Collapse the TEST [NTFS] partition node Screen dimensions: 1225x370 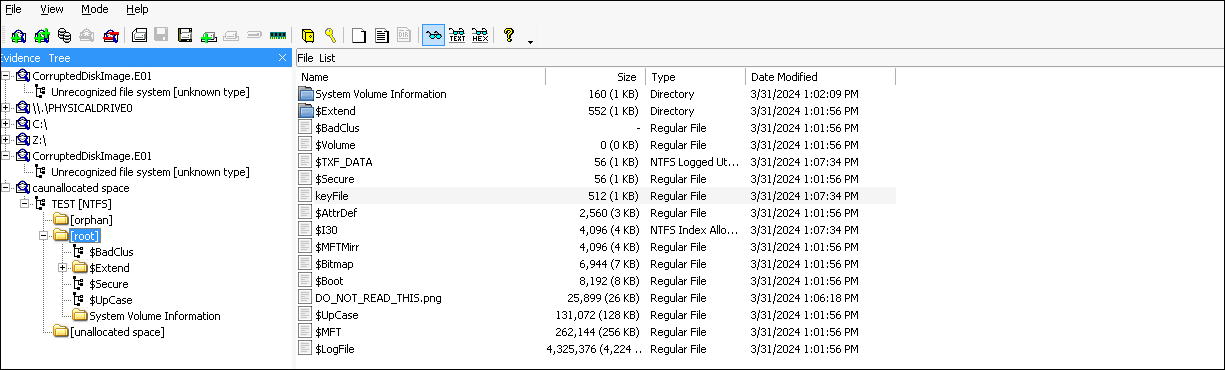click(x=24, y=204)
